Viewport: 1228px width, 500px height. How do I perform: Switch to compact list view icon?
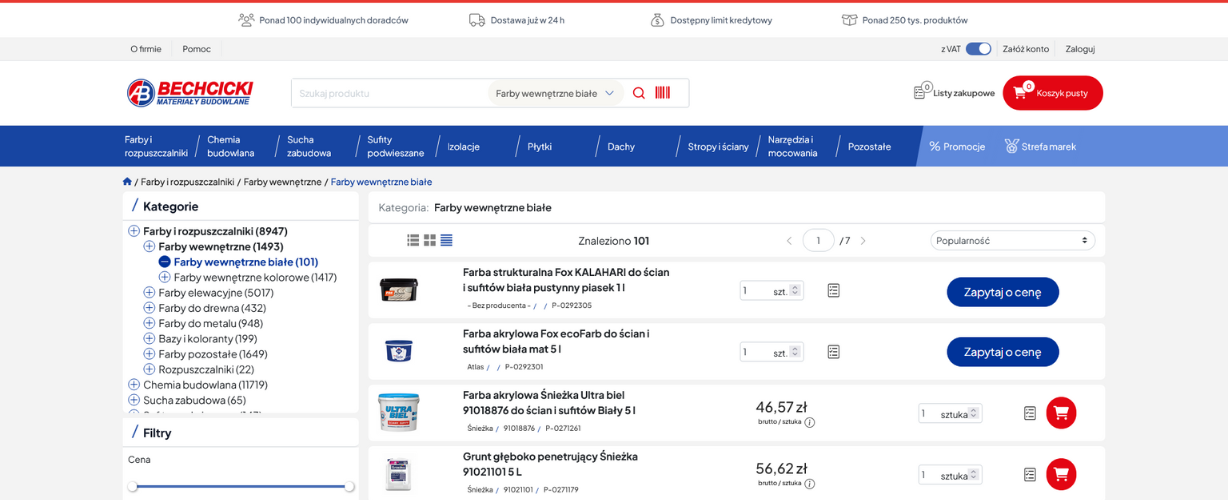pos(446,240)
